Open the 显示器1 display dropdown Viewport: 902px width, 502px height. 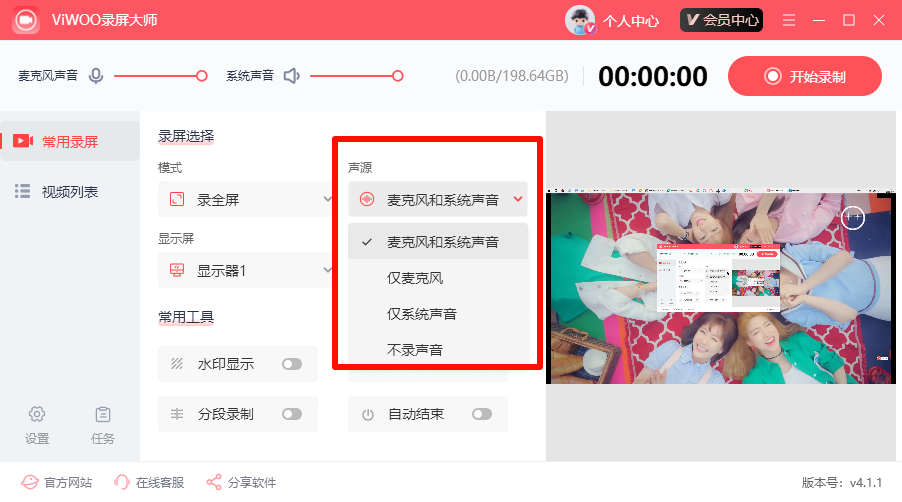246,270
